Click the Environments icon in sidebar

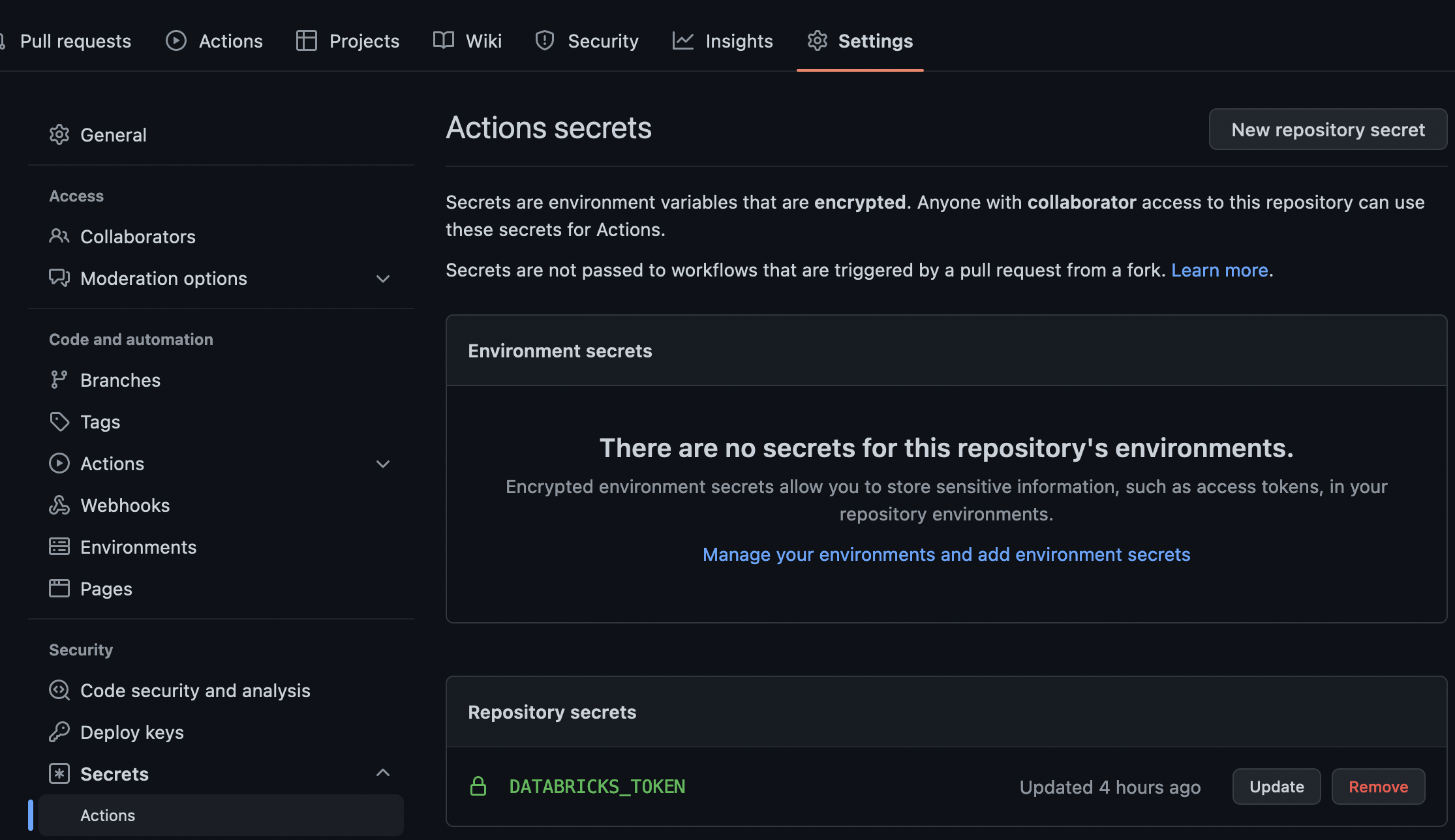point(59,547)
